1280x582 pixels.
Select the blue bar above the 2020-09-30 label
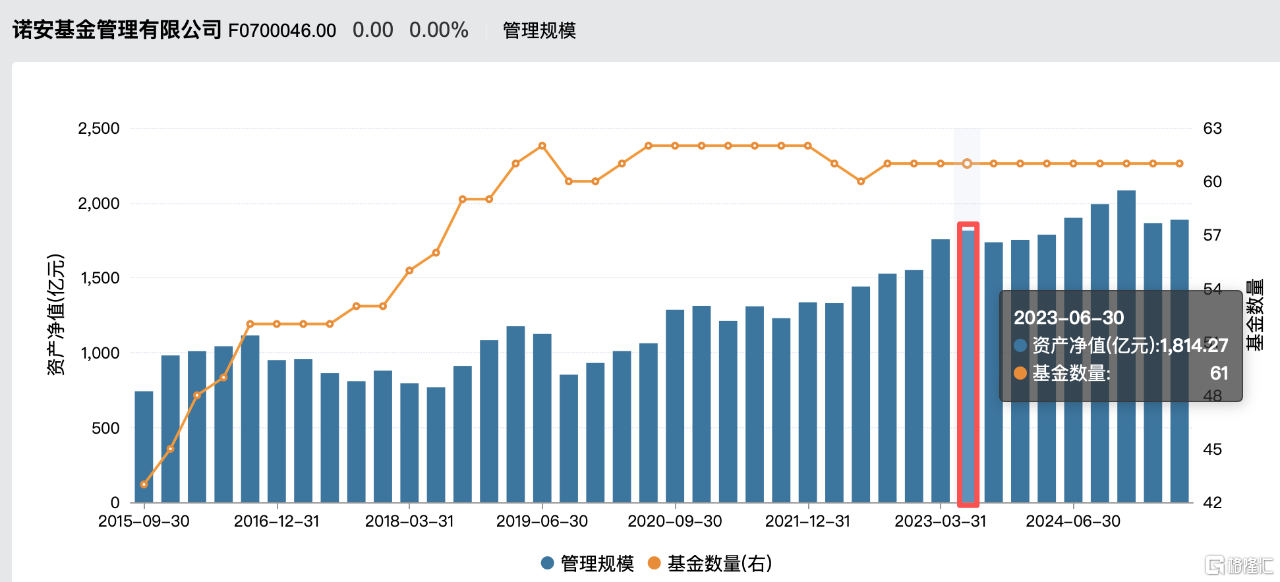coord(675,406)
